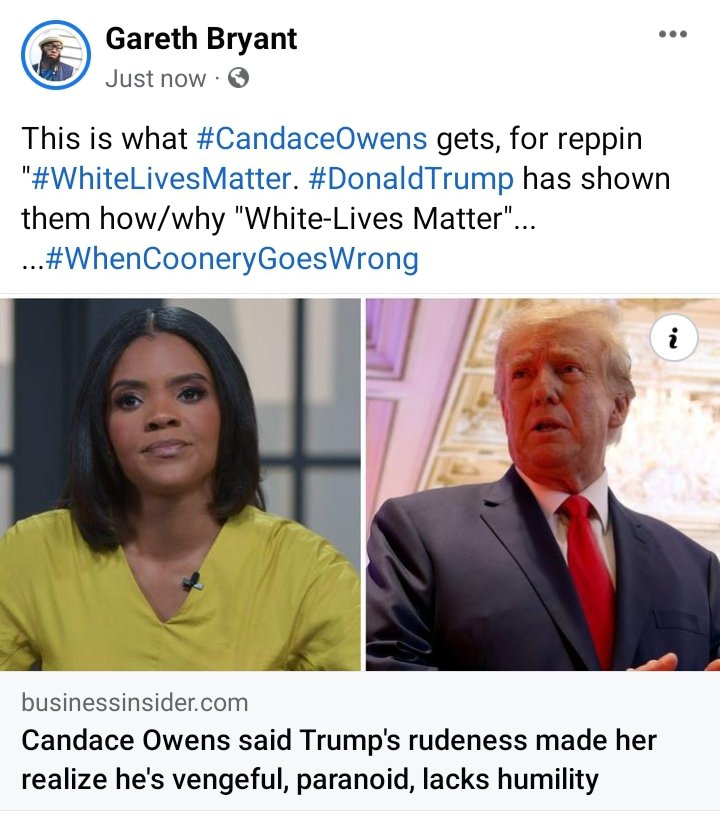Open the businessinsider.com source link

pyautogui.click(x=135, y=702)
